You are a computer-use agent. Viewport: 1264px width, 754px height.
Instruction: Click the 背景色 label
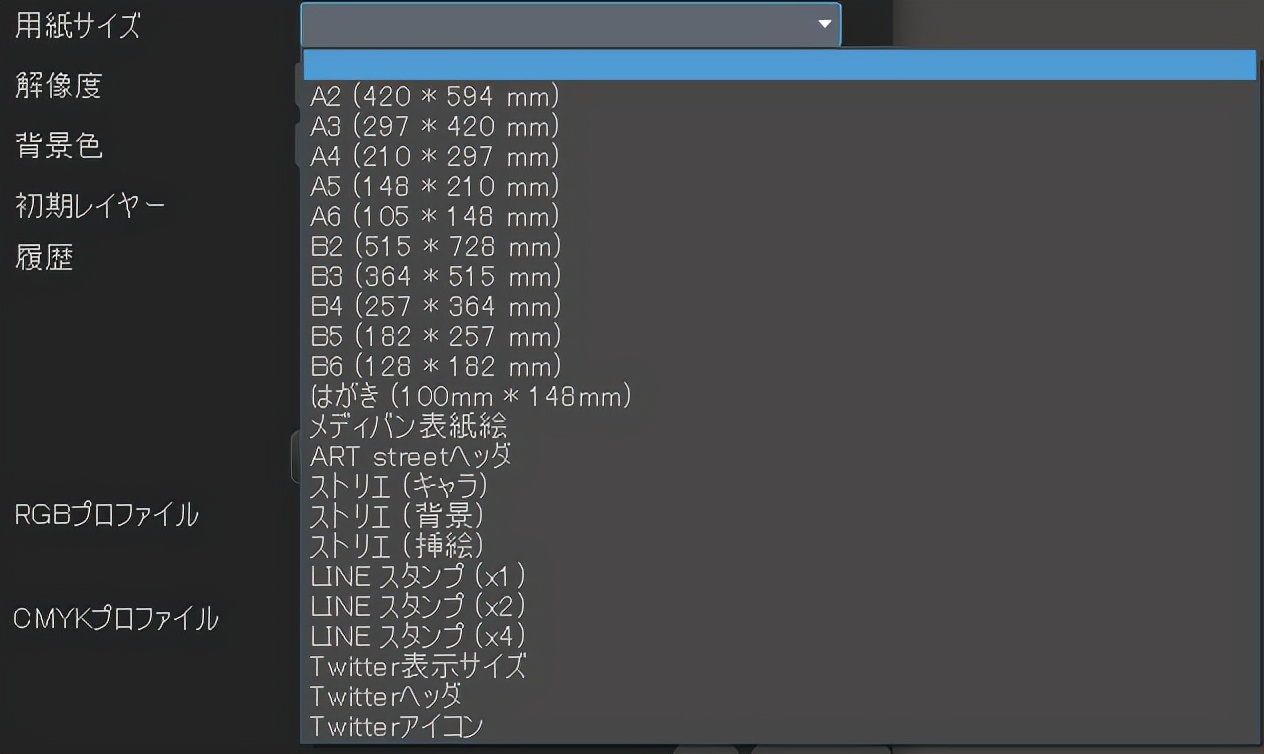tap(59, 146)
